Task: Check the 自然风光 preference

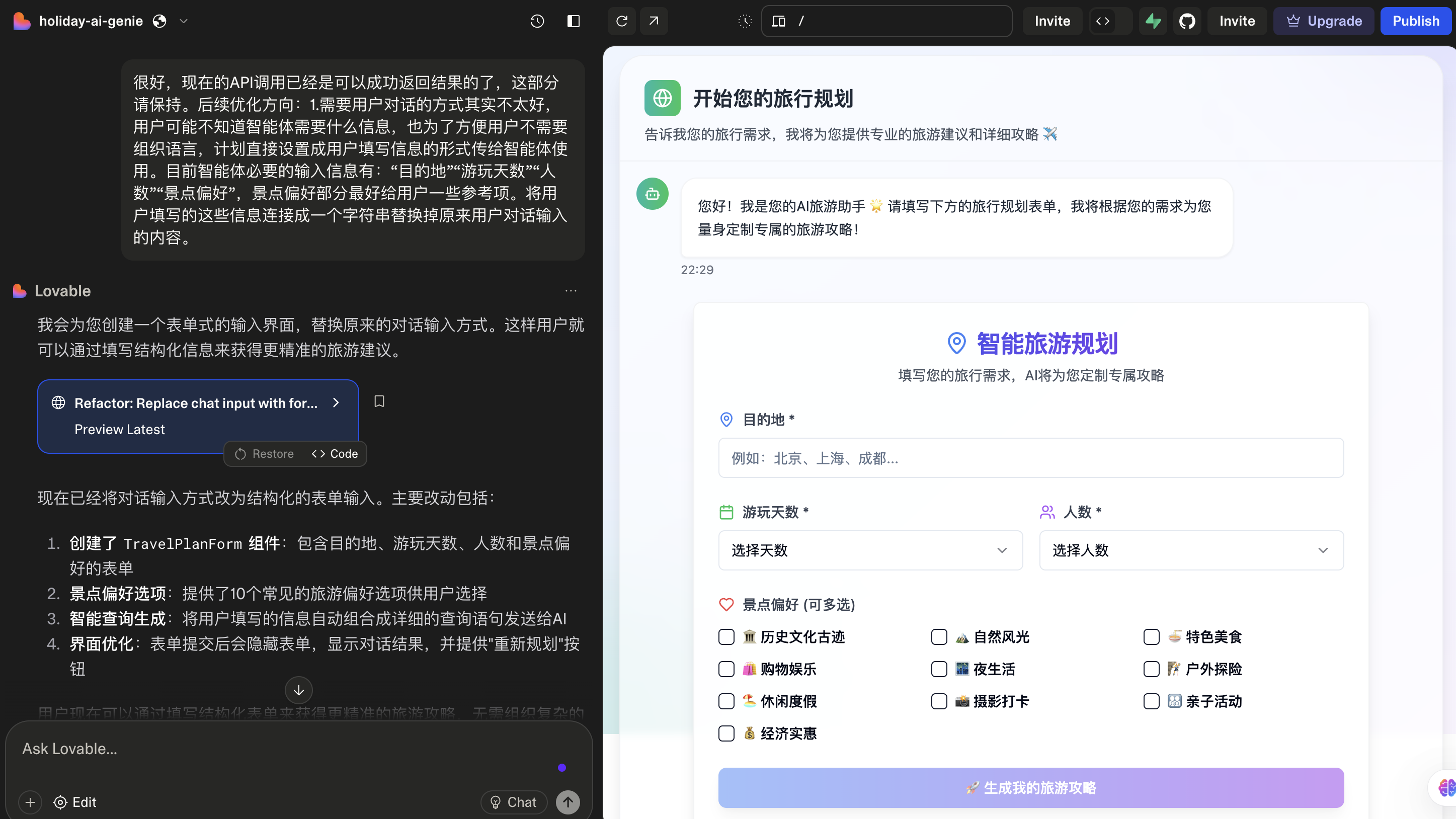Action: pyautogui.click(x=939, y=637)
